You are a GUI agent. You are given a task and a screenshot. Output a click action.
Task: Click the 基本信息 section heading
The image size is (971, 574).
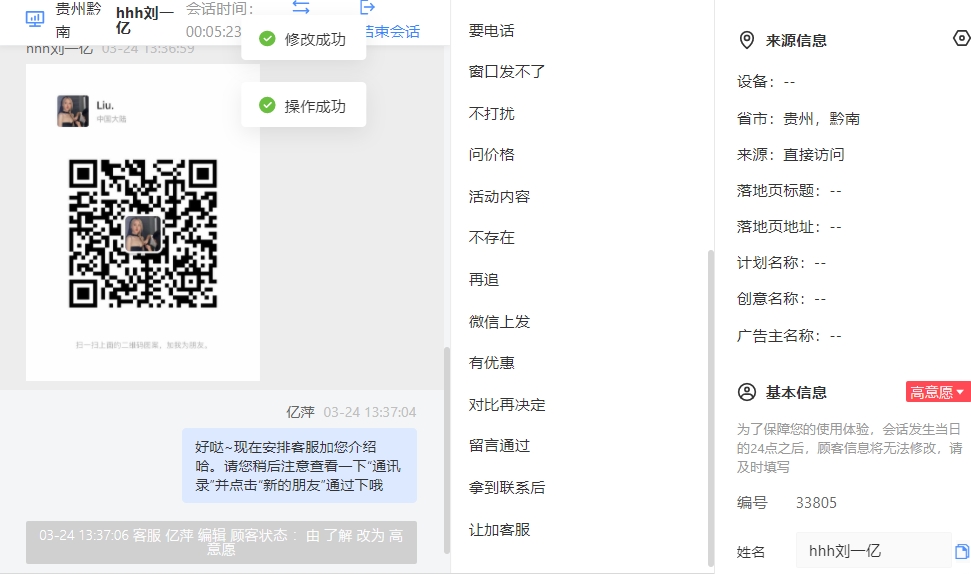point(796,393)
